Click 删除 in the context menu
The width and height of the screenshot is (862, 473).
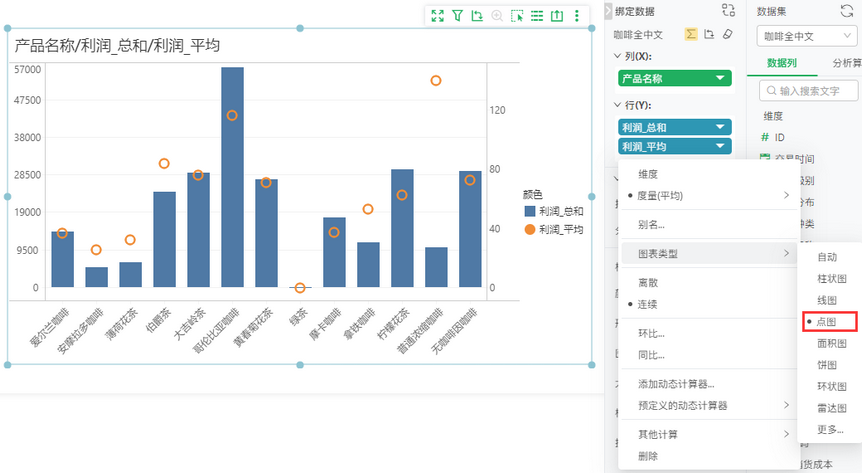point(648,455)
